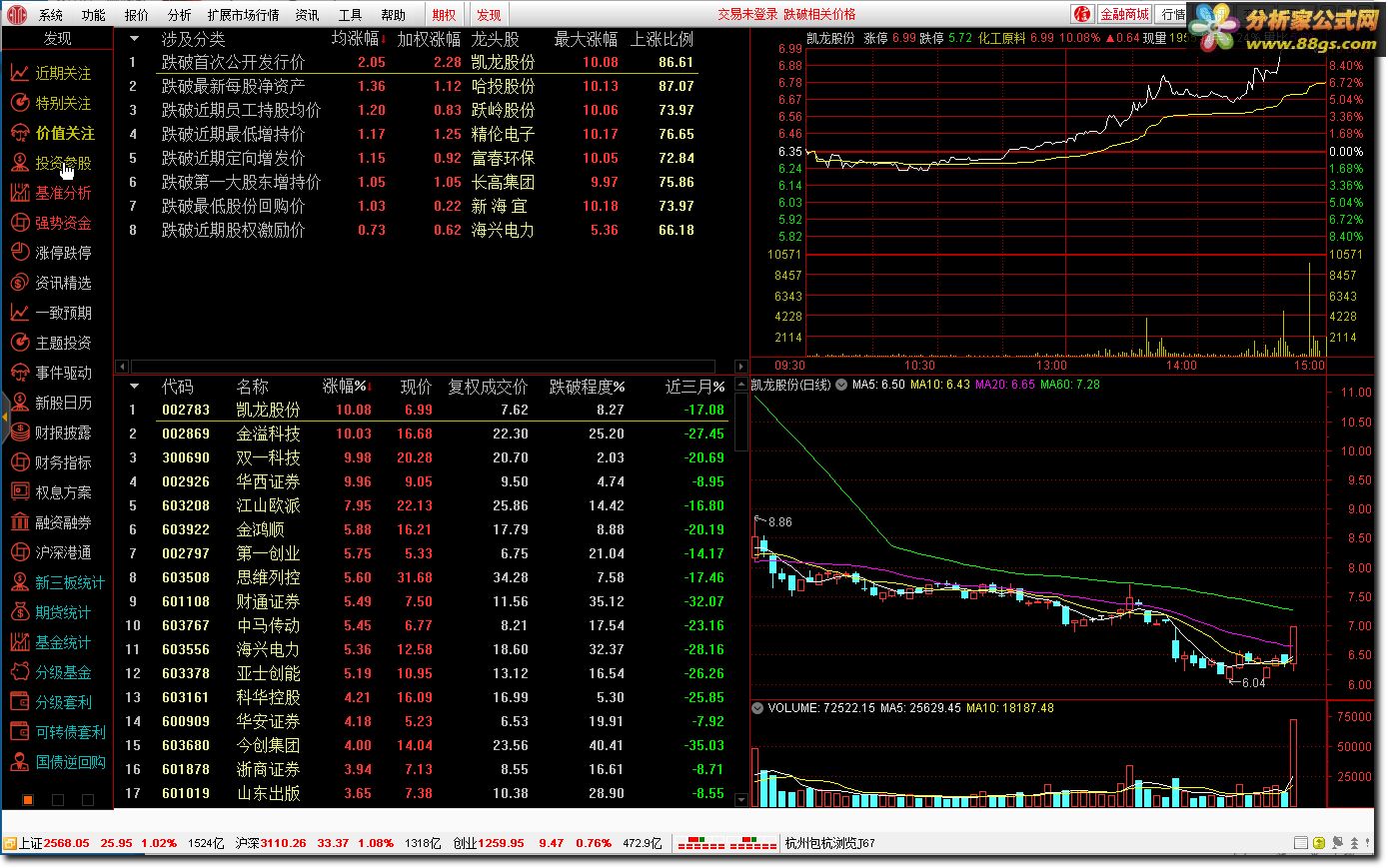Open the 报价 menu

pos(137,15)
